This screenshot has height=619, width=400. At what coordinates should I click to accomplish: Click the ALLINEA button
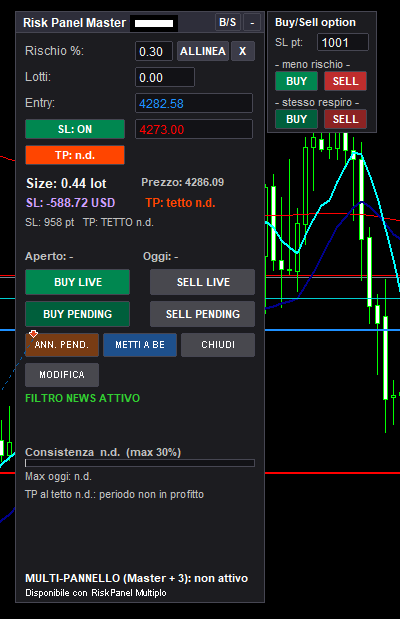(203, 51)
